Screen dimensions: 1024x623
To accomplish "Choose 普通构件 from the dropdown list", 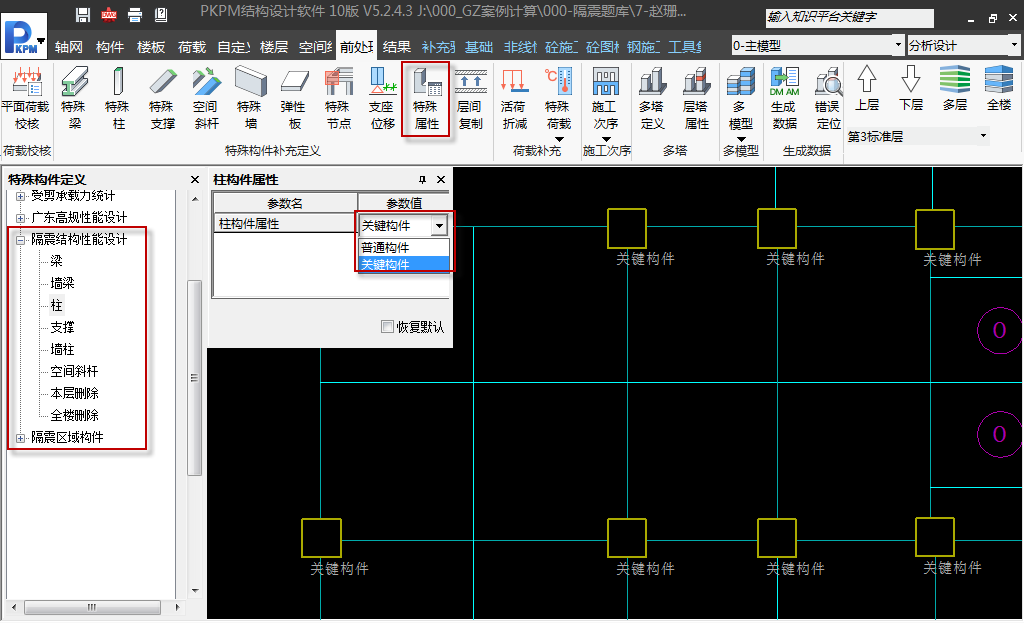I will pos(385,248).
